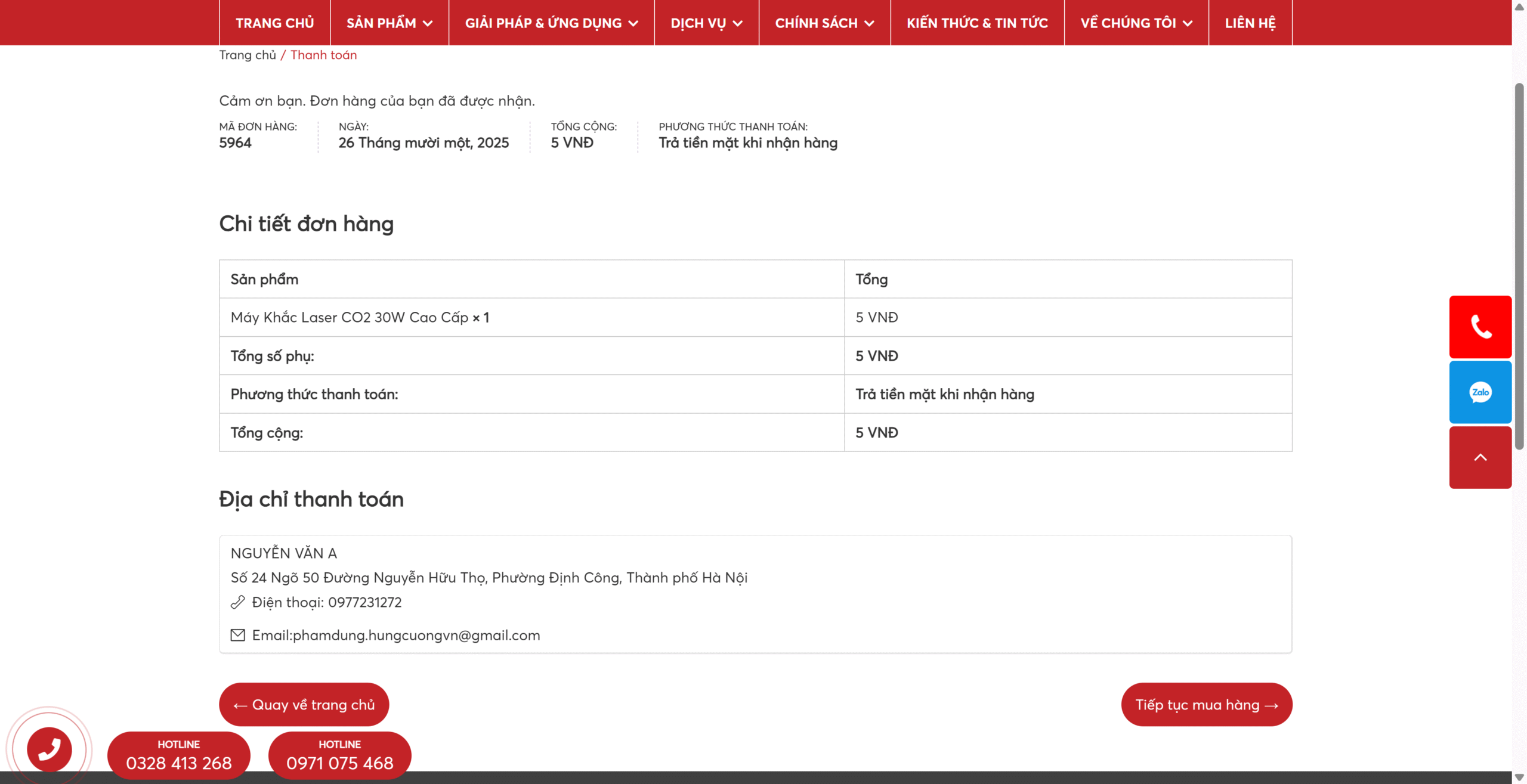
Task: Open the Zalo chat icon
Action: coord(1480,392)
